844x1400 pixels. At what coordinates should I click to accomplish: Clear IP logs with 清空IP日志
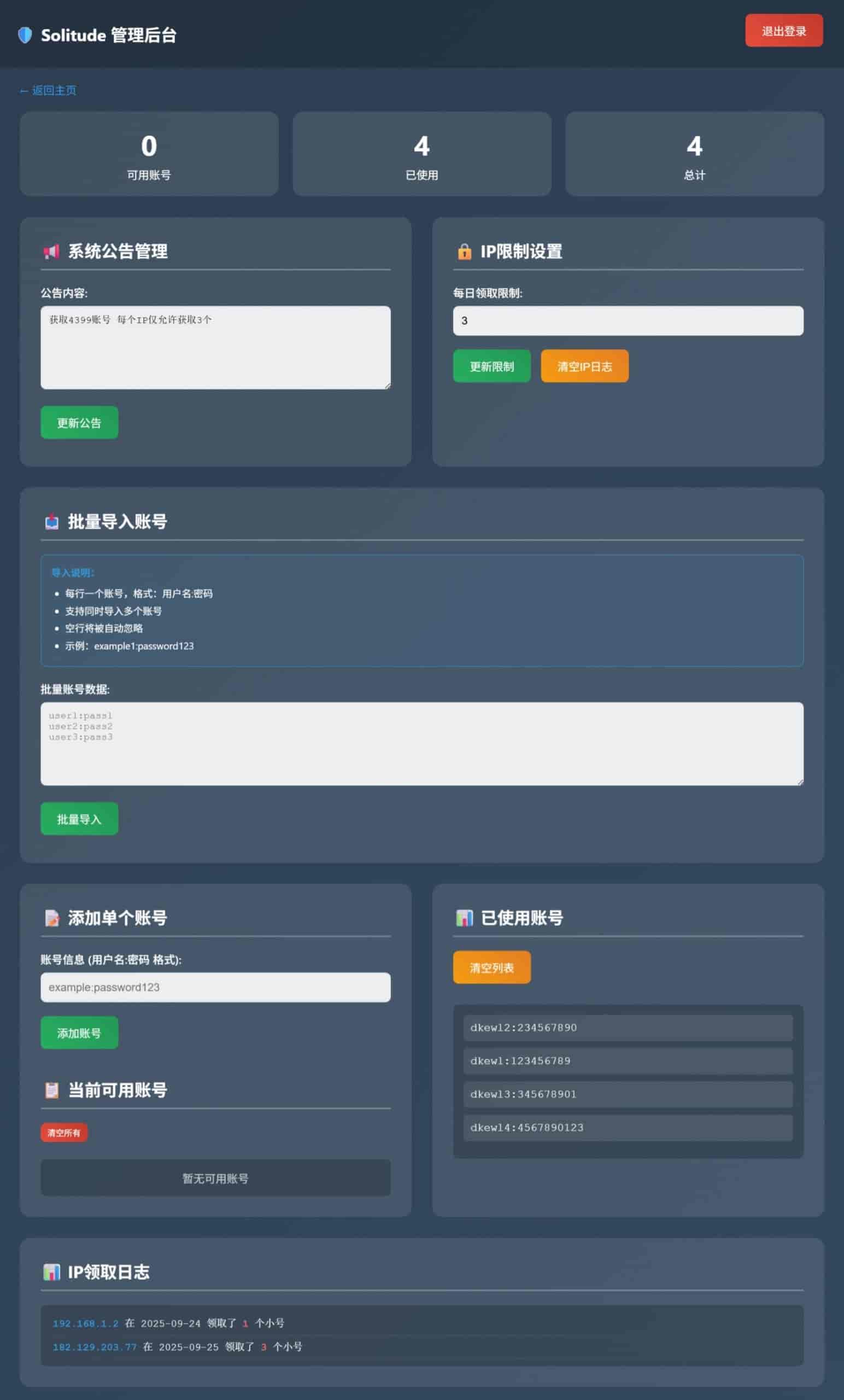click(x=584, y=366)
